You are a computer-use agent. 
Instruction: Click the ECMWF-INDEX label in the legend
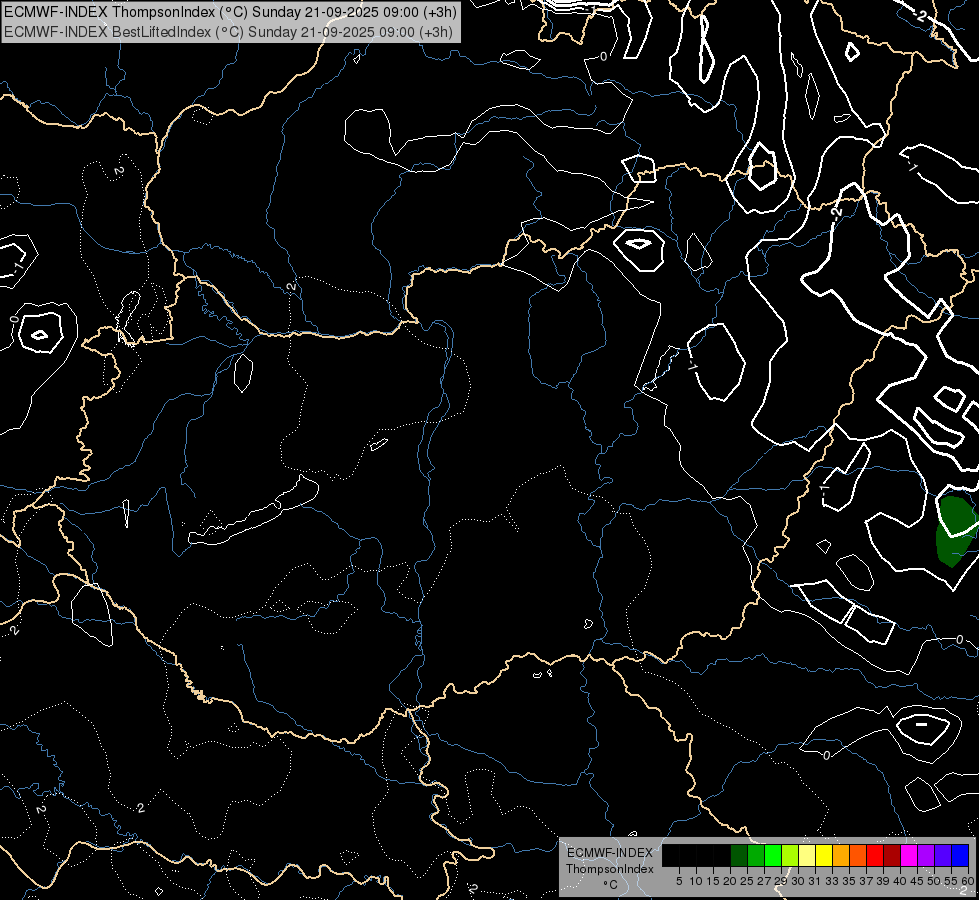pos(609,853)
